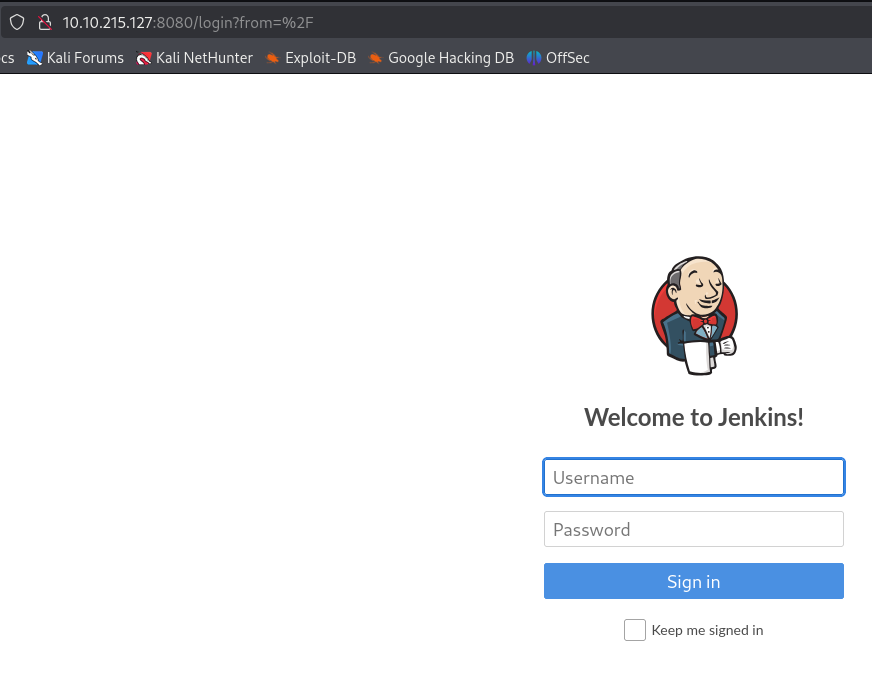The width and height of the screenshot is (872, 691).
Task: Click the insecure connection padlock icon
Action: 44,22
